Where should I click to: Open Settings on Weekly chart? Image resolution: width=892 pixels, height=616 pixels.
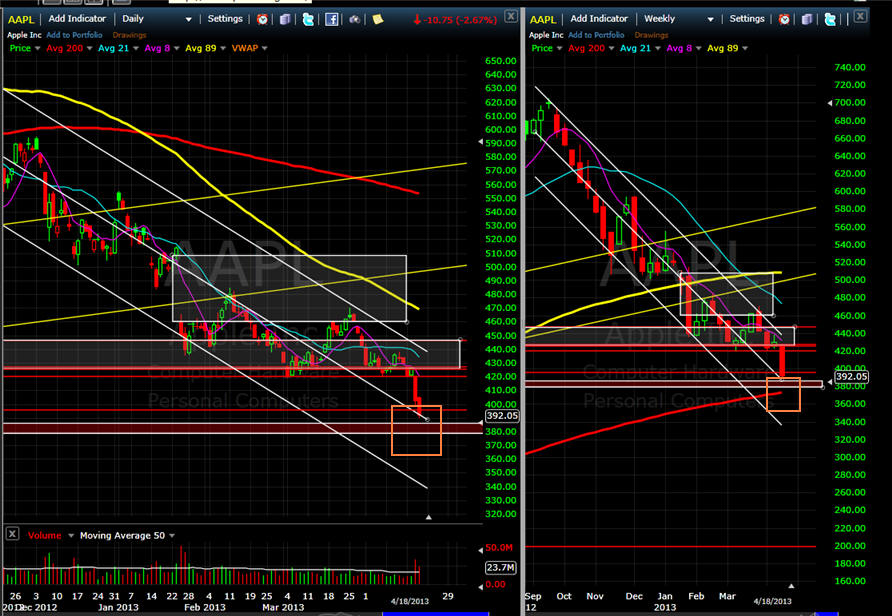click(x=747, y=19)
